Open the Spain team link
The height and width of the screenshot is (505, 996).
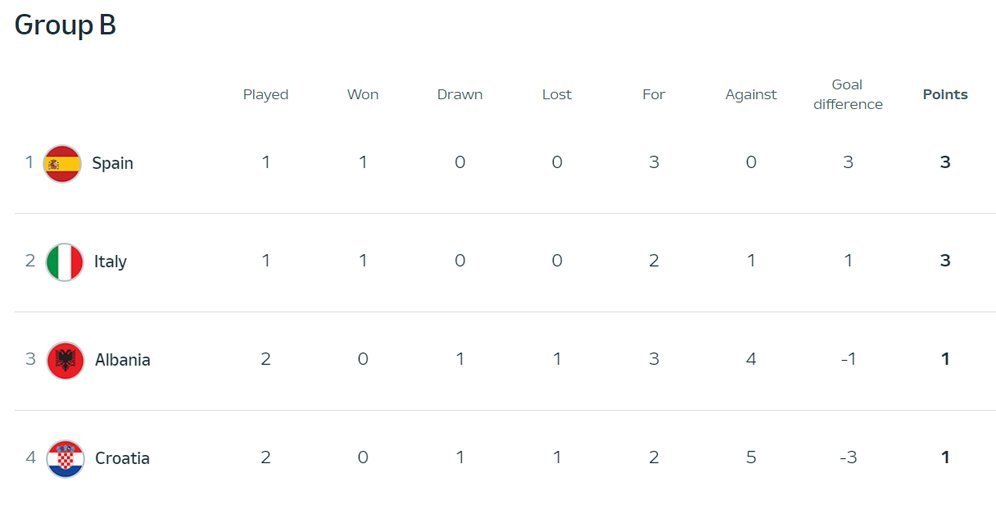(112, 163)
